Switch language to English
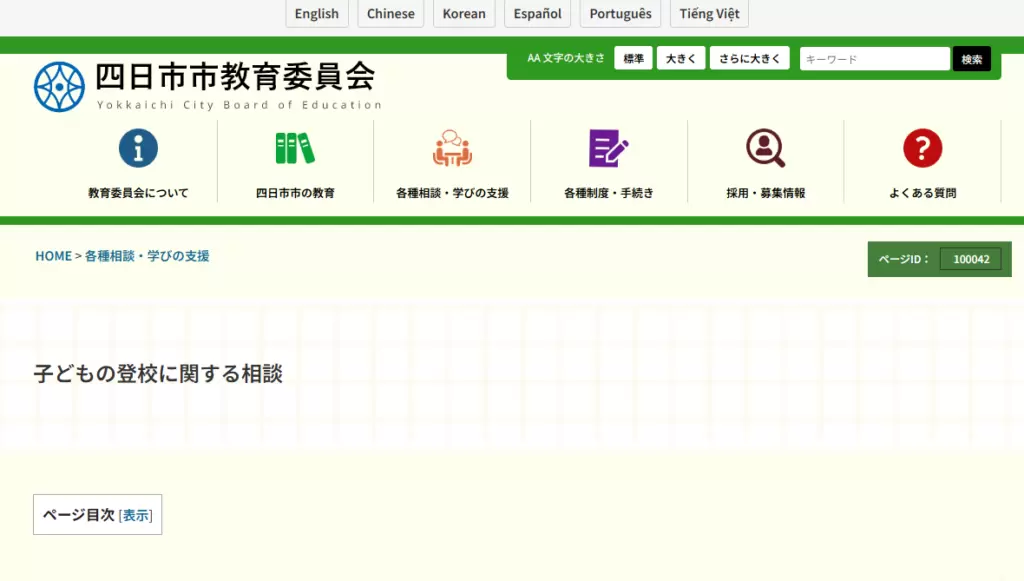Screen dimensions: 1024x581 point(317,14)
